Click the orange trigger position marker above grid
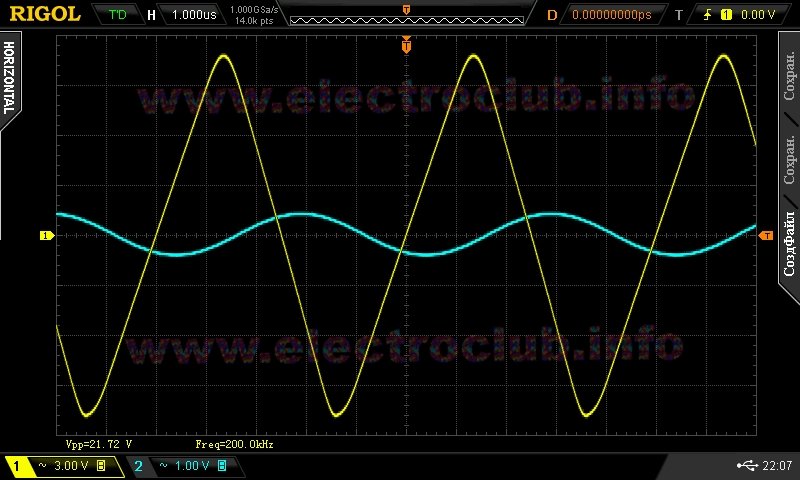This screenshot has height=480, width=800. pos(406,45)
